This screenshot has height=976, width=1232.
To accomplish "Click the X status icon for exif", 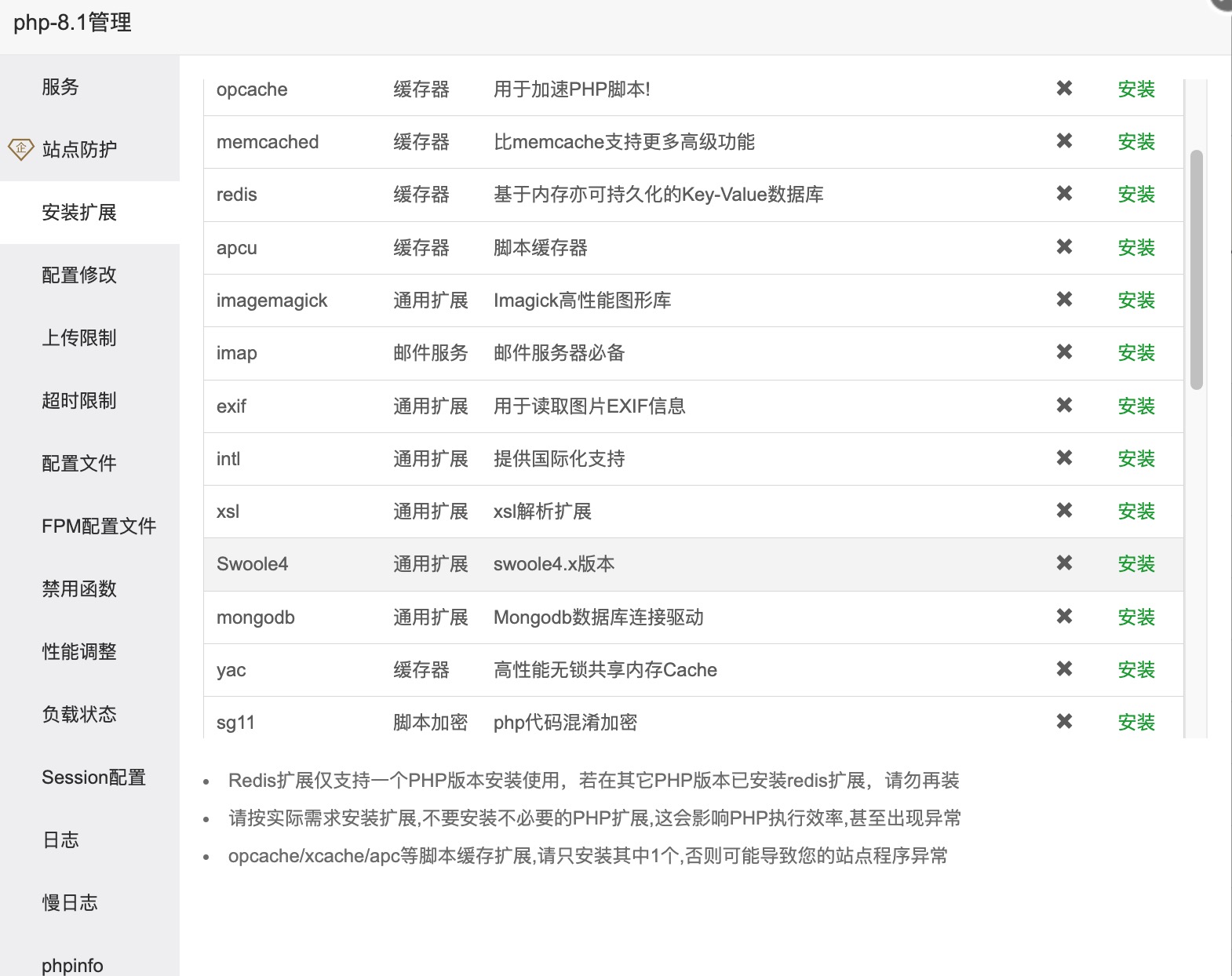I will coord(1064,405).
